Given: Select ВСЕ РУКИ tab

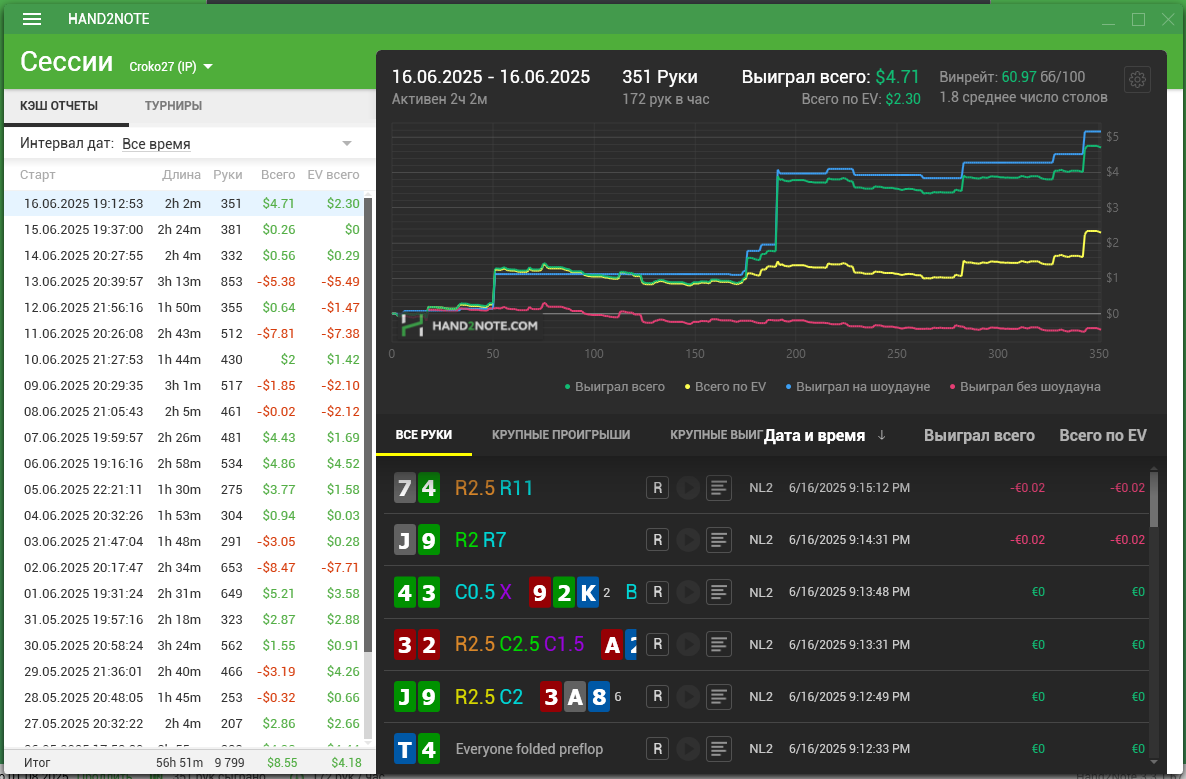Looking at the screenshot, I should (424, 435).
